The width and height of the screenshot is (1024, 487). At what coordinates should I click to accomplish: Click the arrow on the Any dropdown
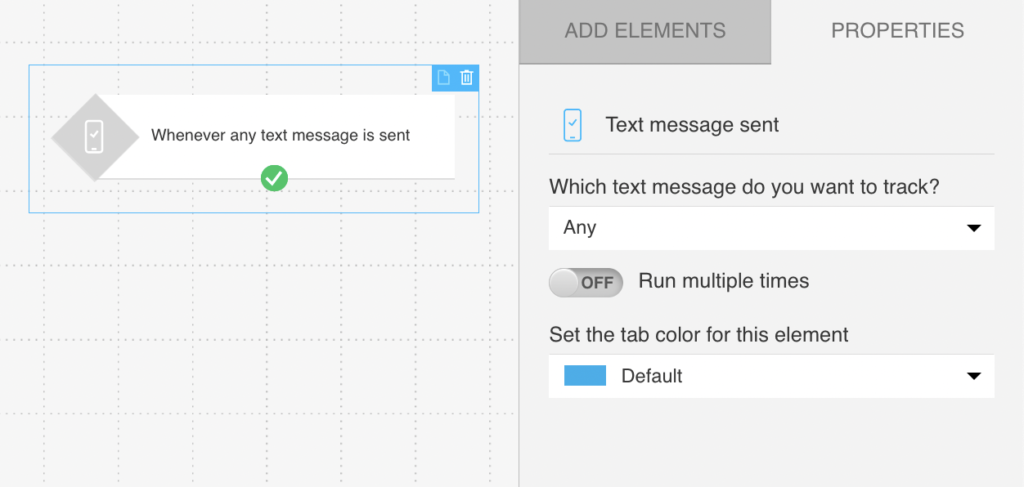pyautogui.click(x=974, y=228)
